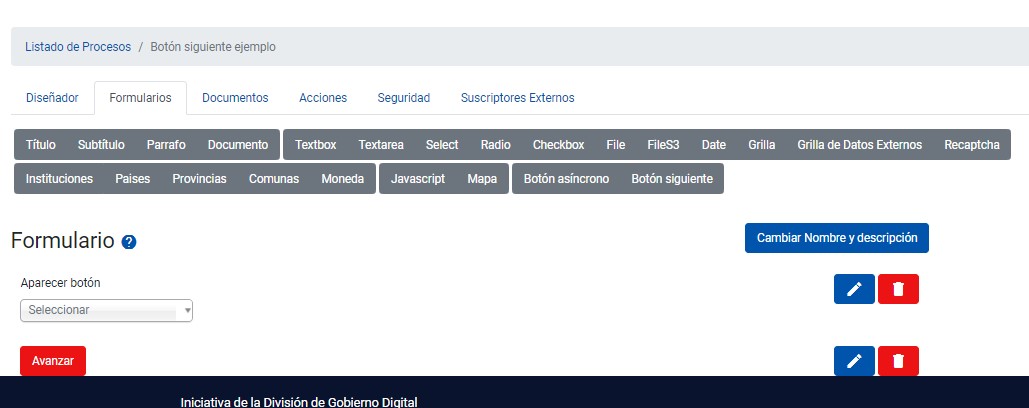Viewport: 1029px width, 408px height.
Task: Click Cambiar Nombre y descripción button
Action: 837,238
